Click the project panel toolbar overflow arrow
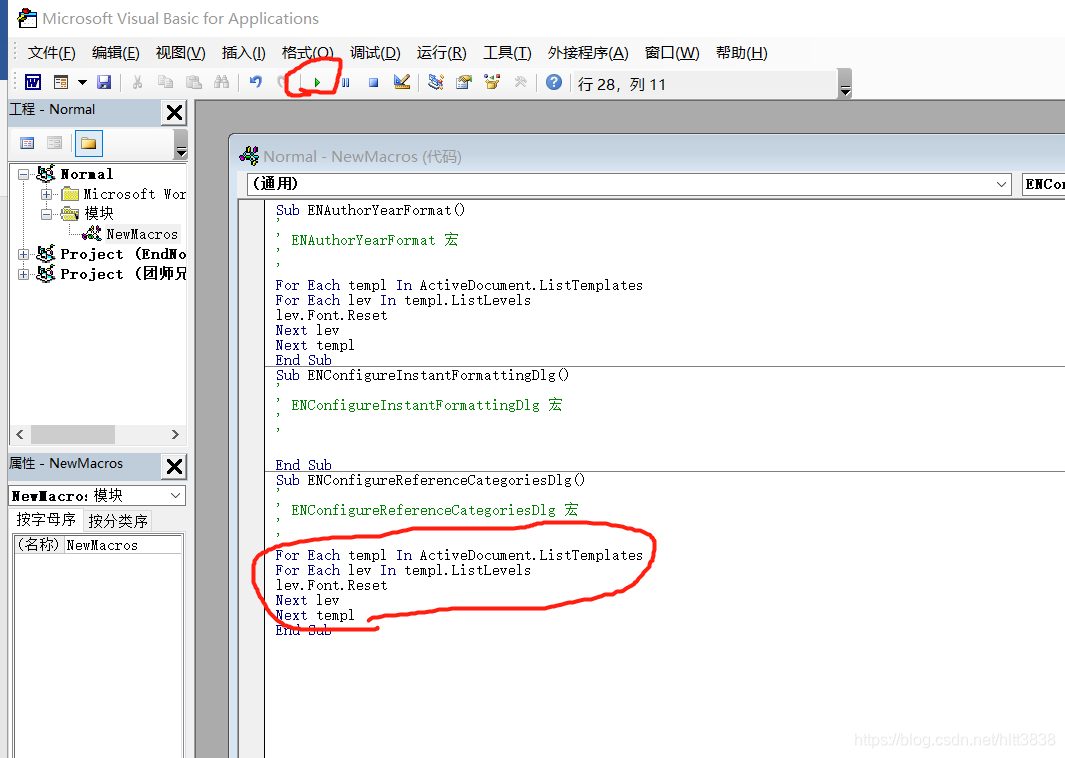Viewport: 1065px width, 758px height. click(x=181, y=145)
